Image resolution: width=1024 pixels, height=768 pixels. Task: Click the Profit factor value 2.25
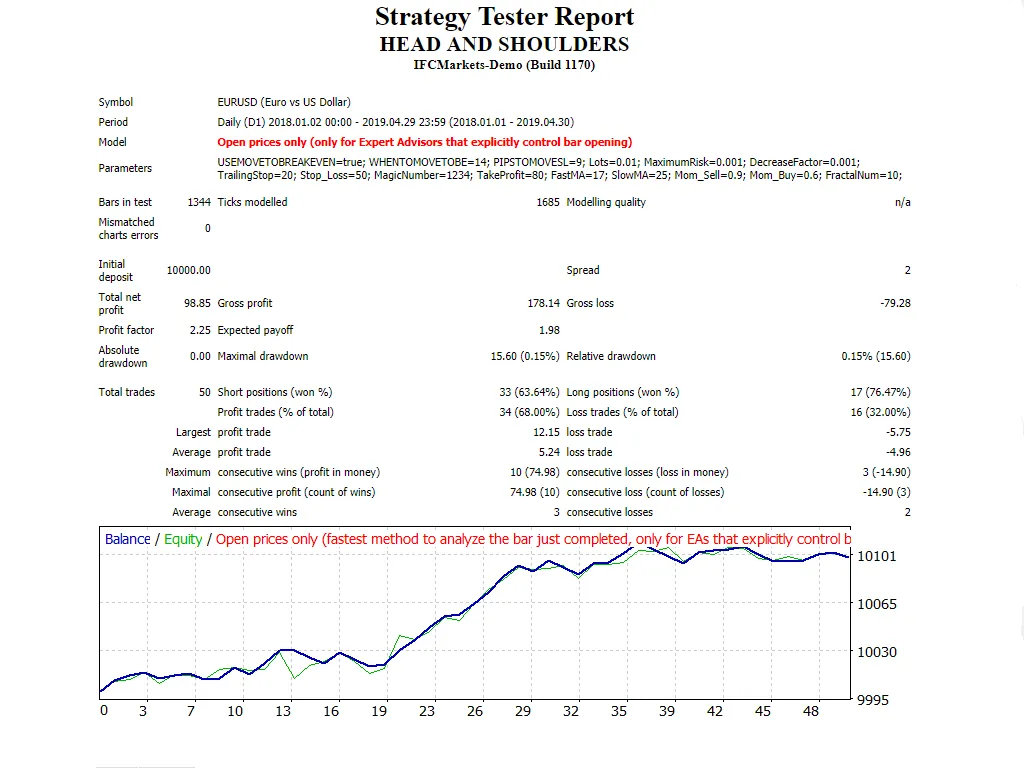(199, 330)
